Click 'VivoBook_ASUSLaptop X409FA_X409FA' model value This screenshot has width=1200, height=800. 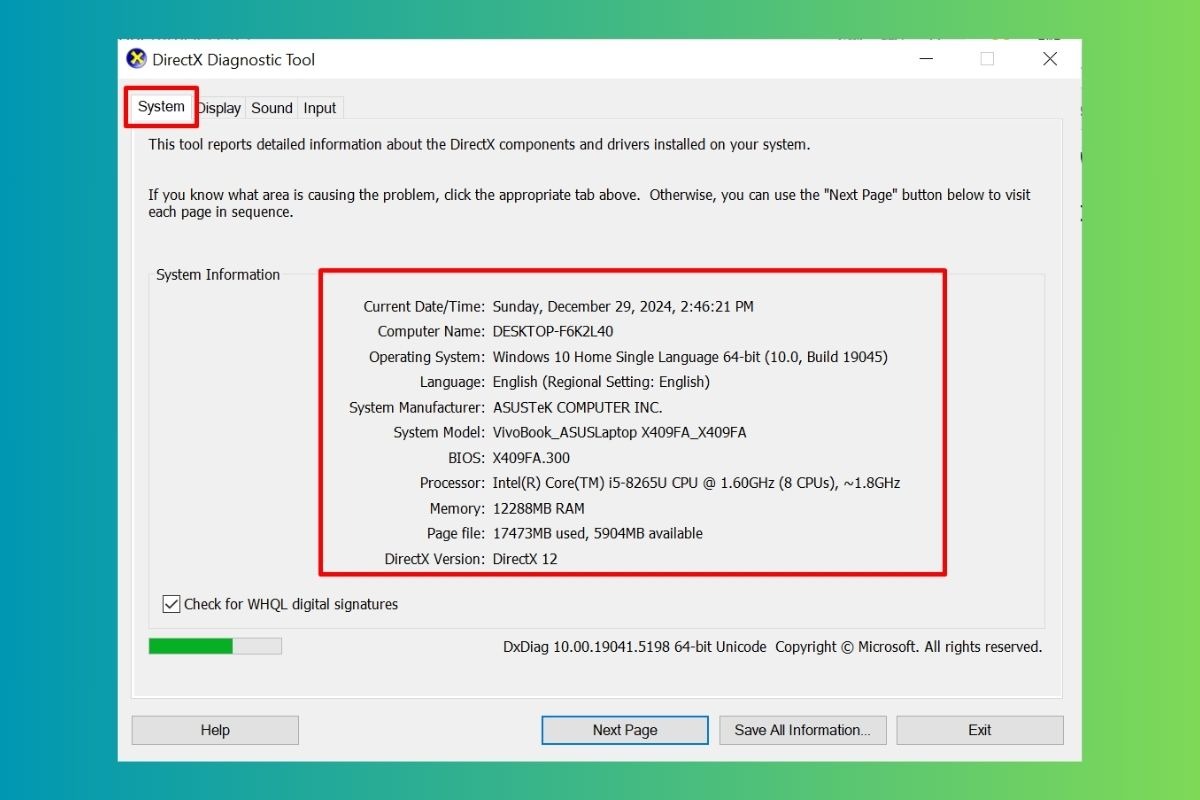pyautogui.click(x=620, y=433)
